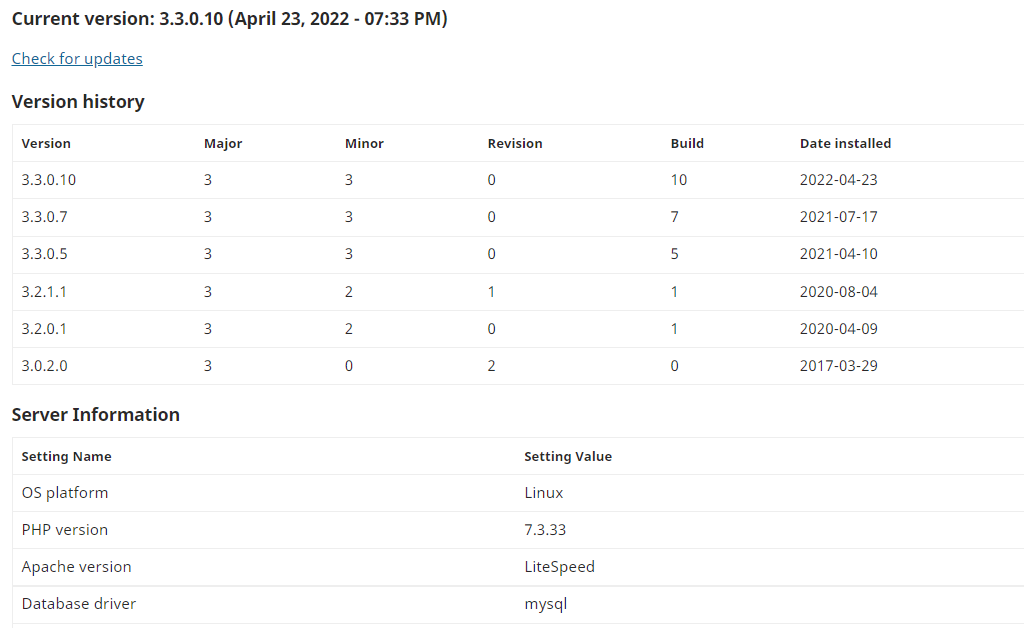Select the 3.3.0.7 version cell
The image size is (1024, 628).
[44, 217]
